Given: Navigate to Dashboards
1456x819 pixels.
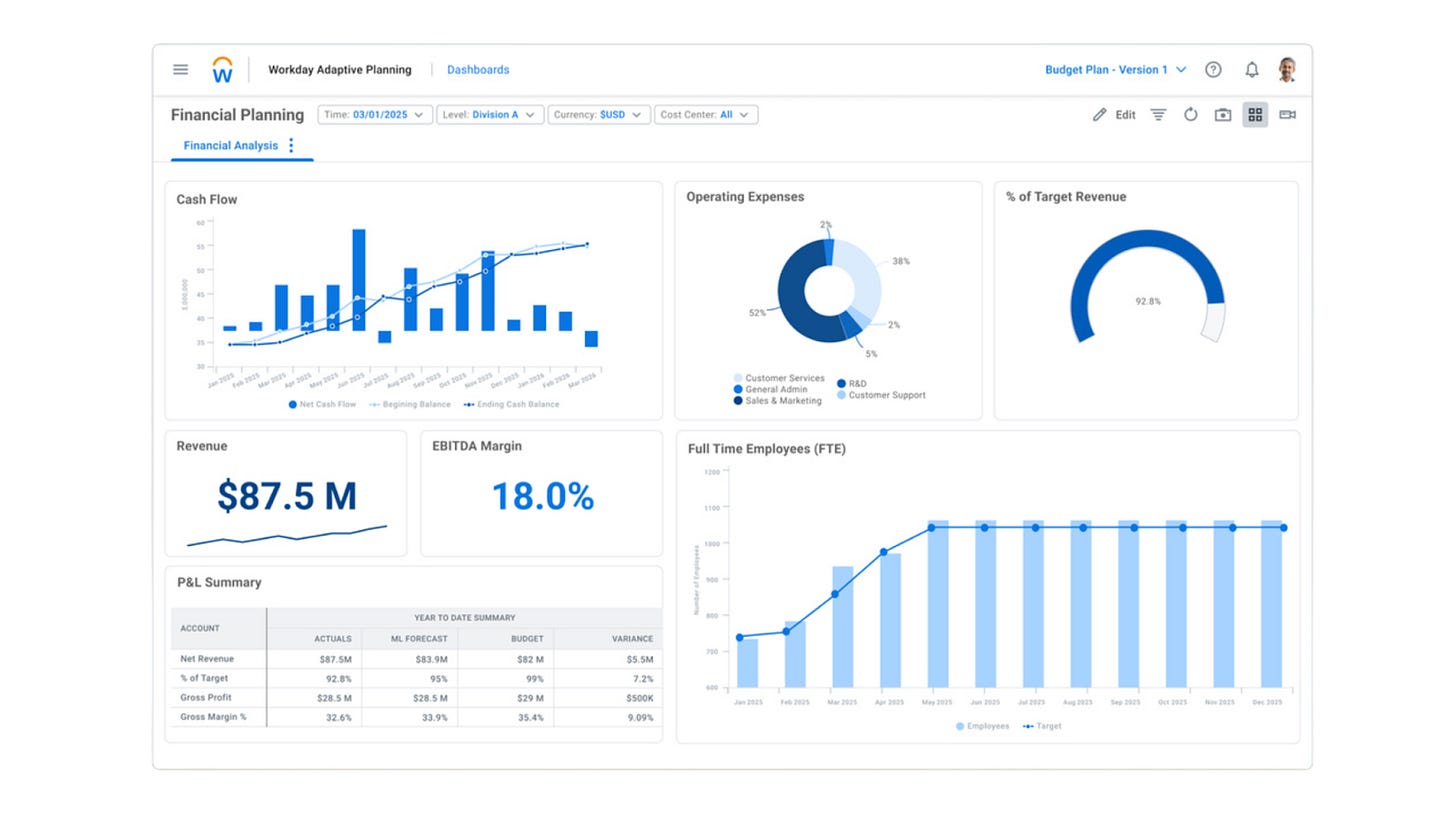Looking at the screenshot, I should [x=478, y=69].
